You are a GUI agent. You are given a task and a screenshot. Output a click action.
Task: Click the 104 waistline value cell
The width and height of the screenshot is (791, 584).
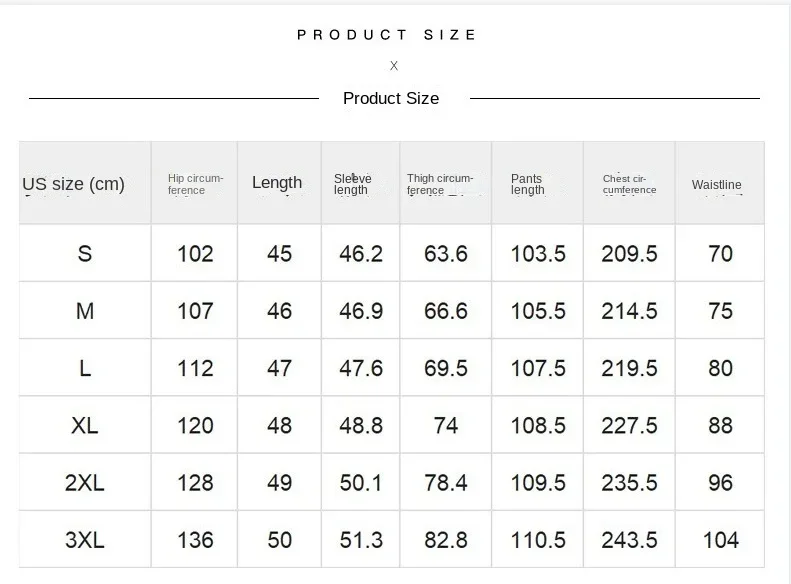tap(720, 540)
